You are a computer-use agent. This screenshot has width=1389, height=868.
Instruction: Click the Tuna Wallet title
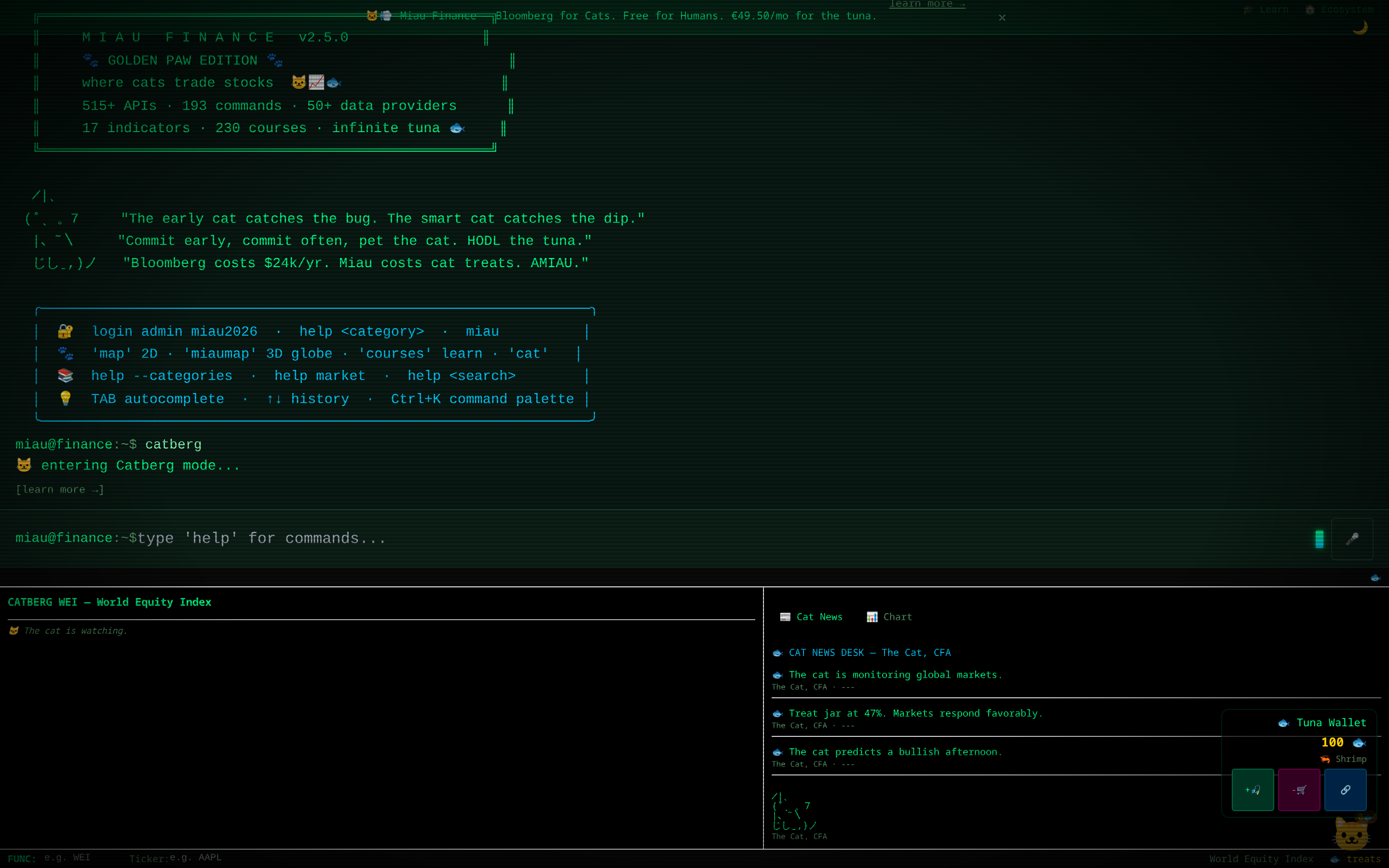click(1331, 723)
